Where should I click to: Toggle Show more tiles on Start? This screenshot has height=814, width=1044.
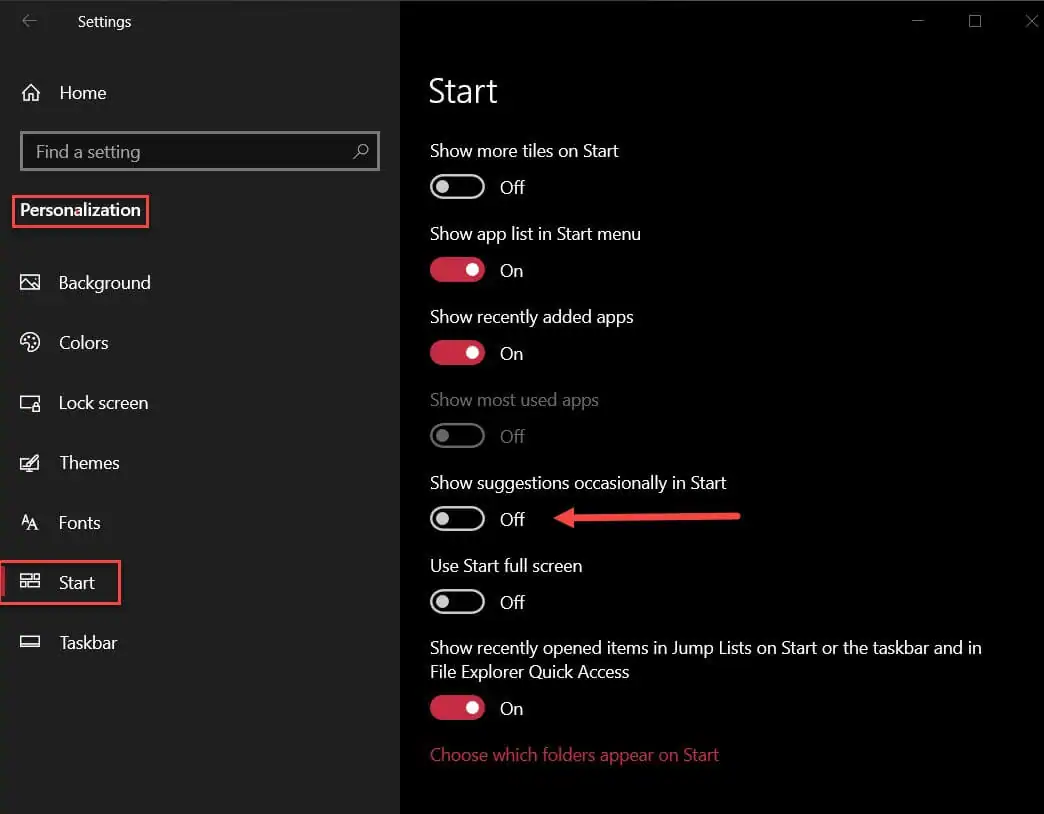(x=457, y=187)
